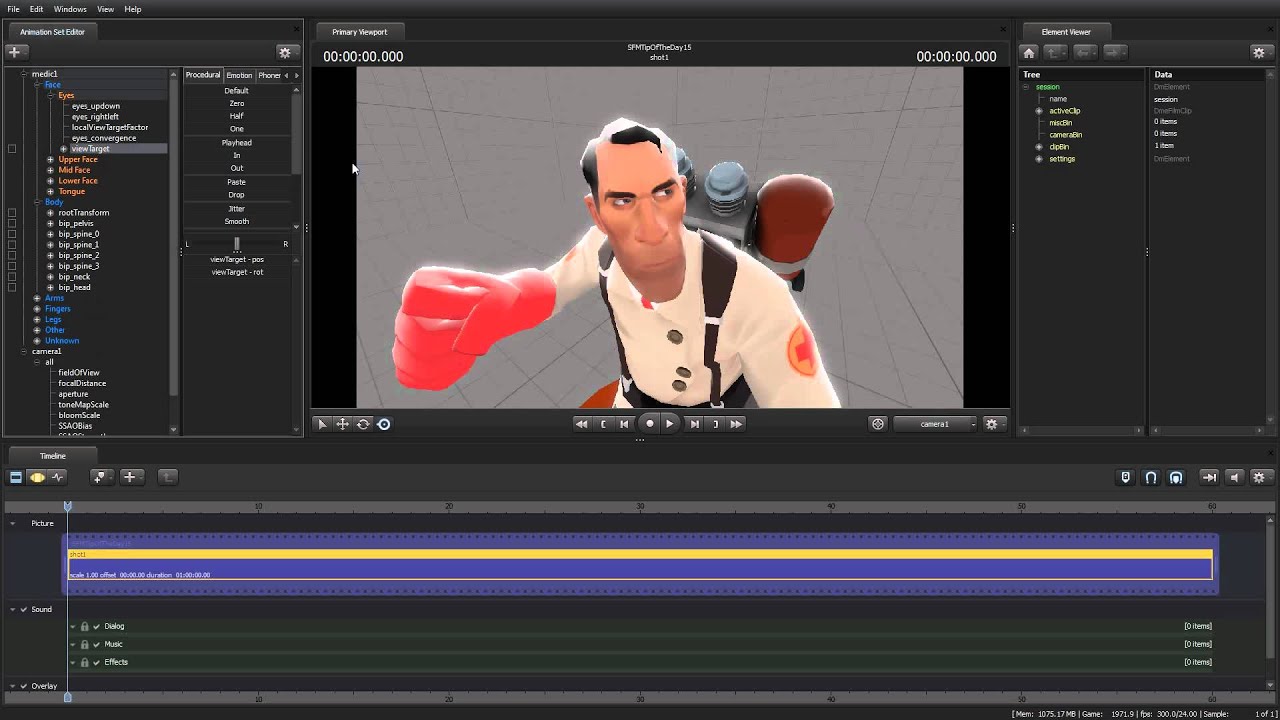This screenshot has width=1280, height=720.
Task: Click the camera target icon beside camera1
Action: pyautogui.click(x=878, y=424)
